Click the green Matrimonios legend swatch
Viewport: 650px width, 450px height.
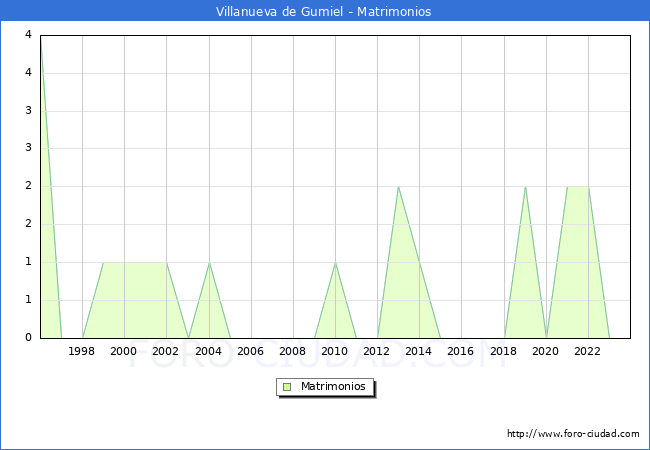(287, 386)
